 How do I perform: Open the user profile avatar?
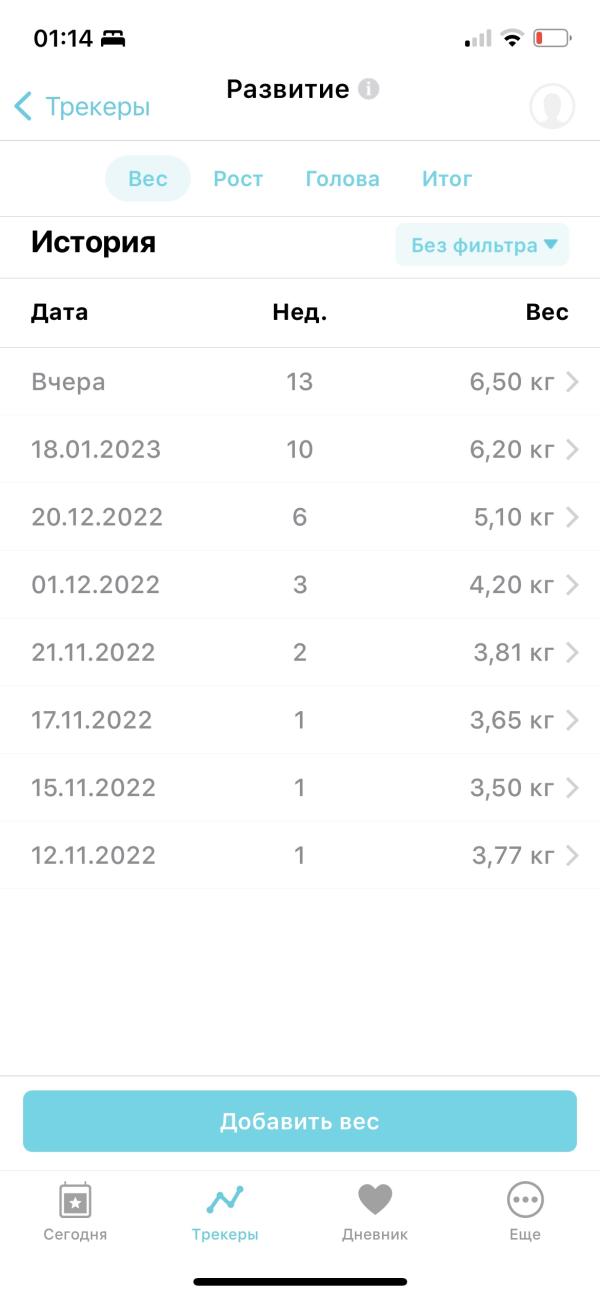coord(552,106)
